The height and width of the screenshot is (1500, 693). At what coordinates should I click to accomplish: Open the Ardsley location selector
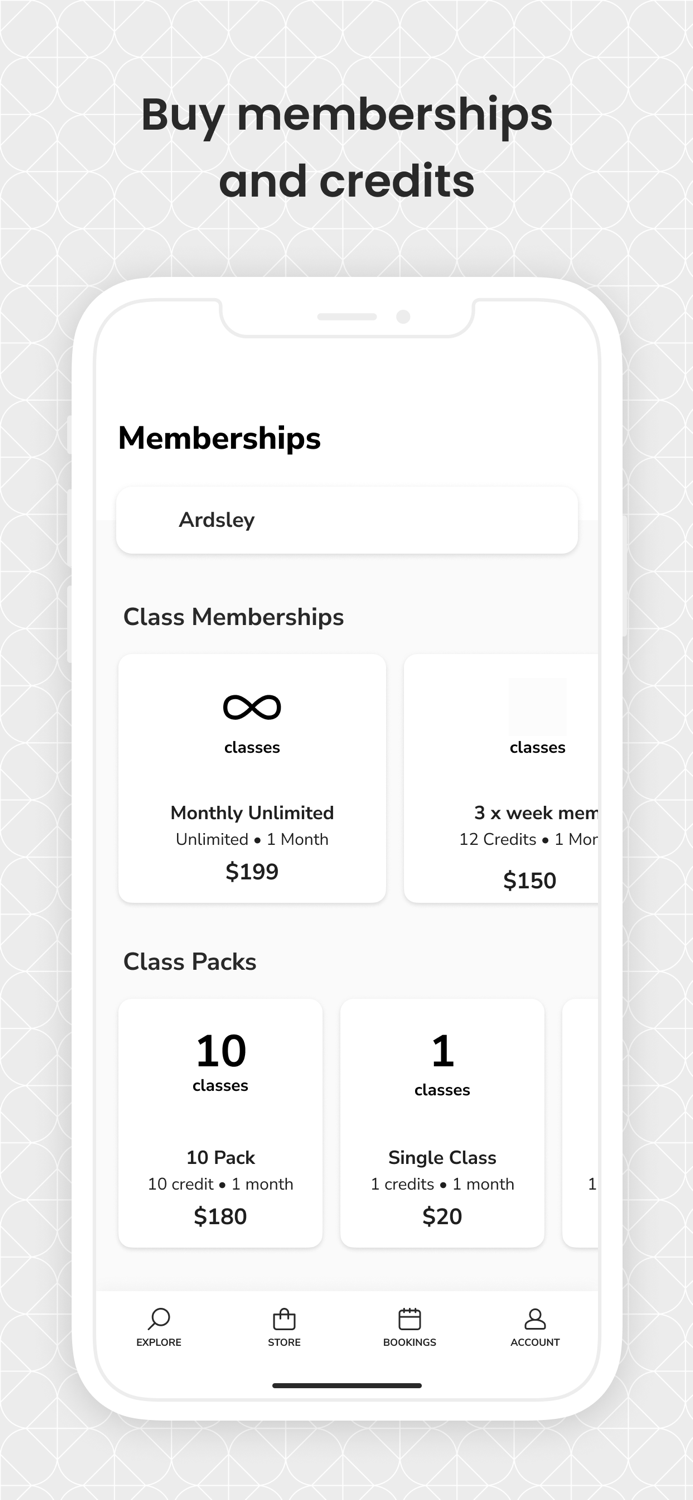click(x=346, y=520)
